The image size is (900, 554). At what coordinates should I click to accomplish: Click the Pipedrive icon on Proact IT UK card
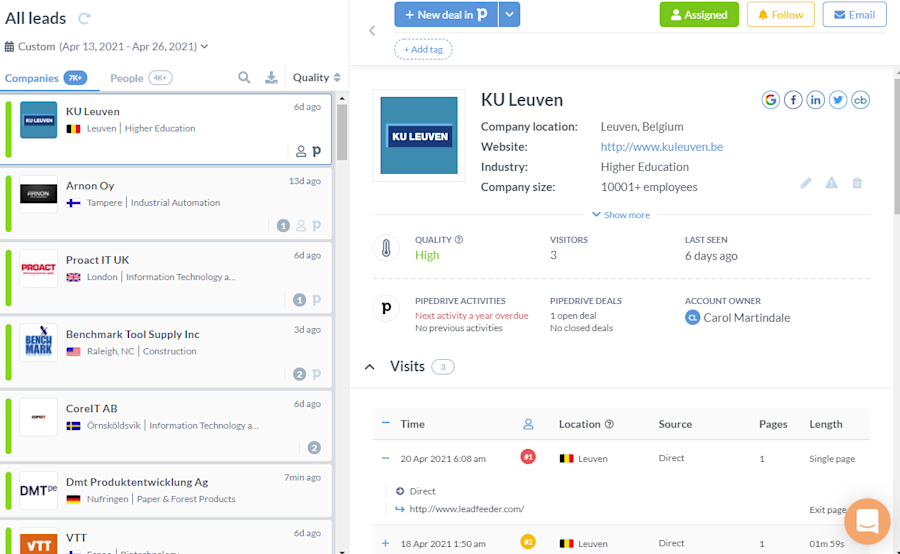click(x=316, y=300)
